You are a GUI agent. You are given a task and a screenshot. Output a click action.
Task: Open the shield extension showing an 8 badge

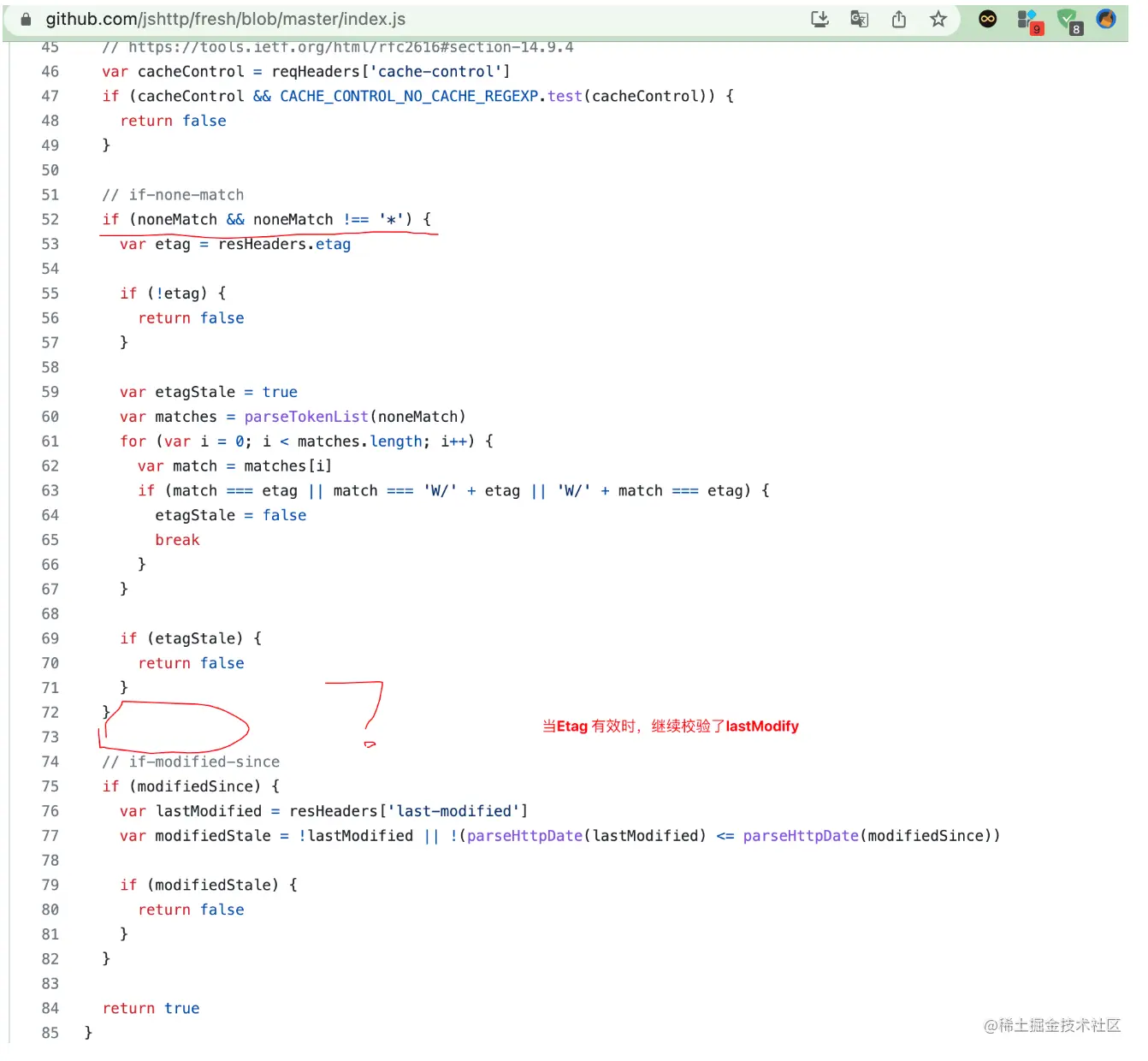[1068, 21]
